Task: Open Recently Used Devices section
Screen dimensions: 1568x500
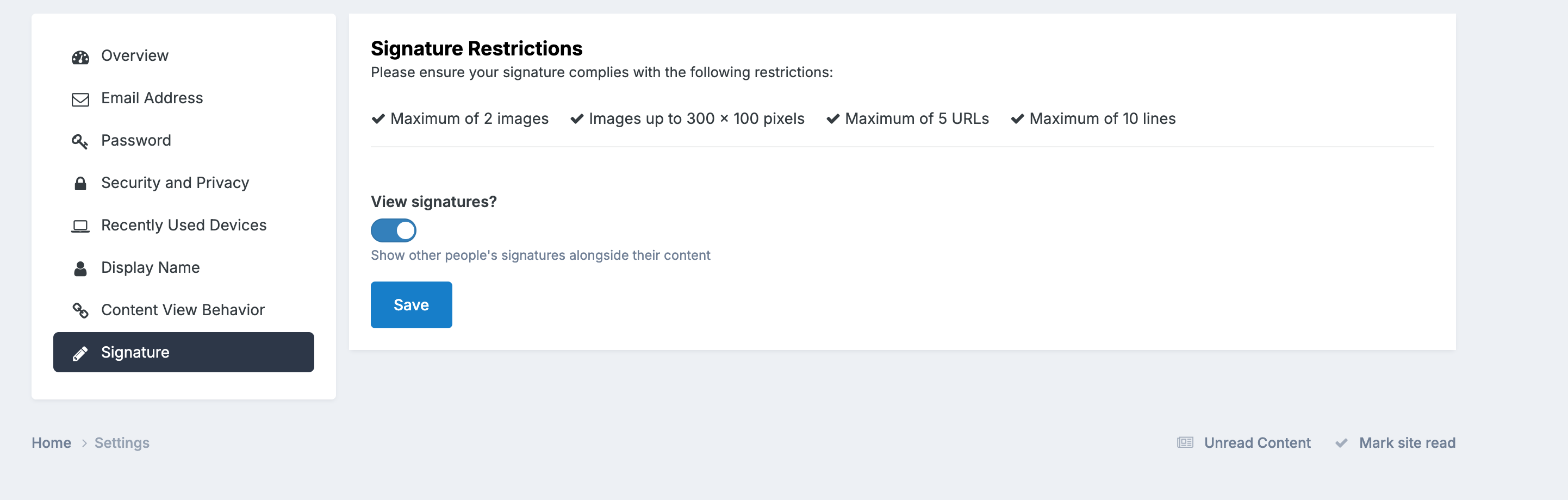Action: (183, 225)
